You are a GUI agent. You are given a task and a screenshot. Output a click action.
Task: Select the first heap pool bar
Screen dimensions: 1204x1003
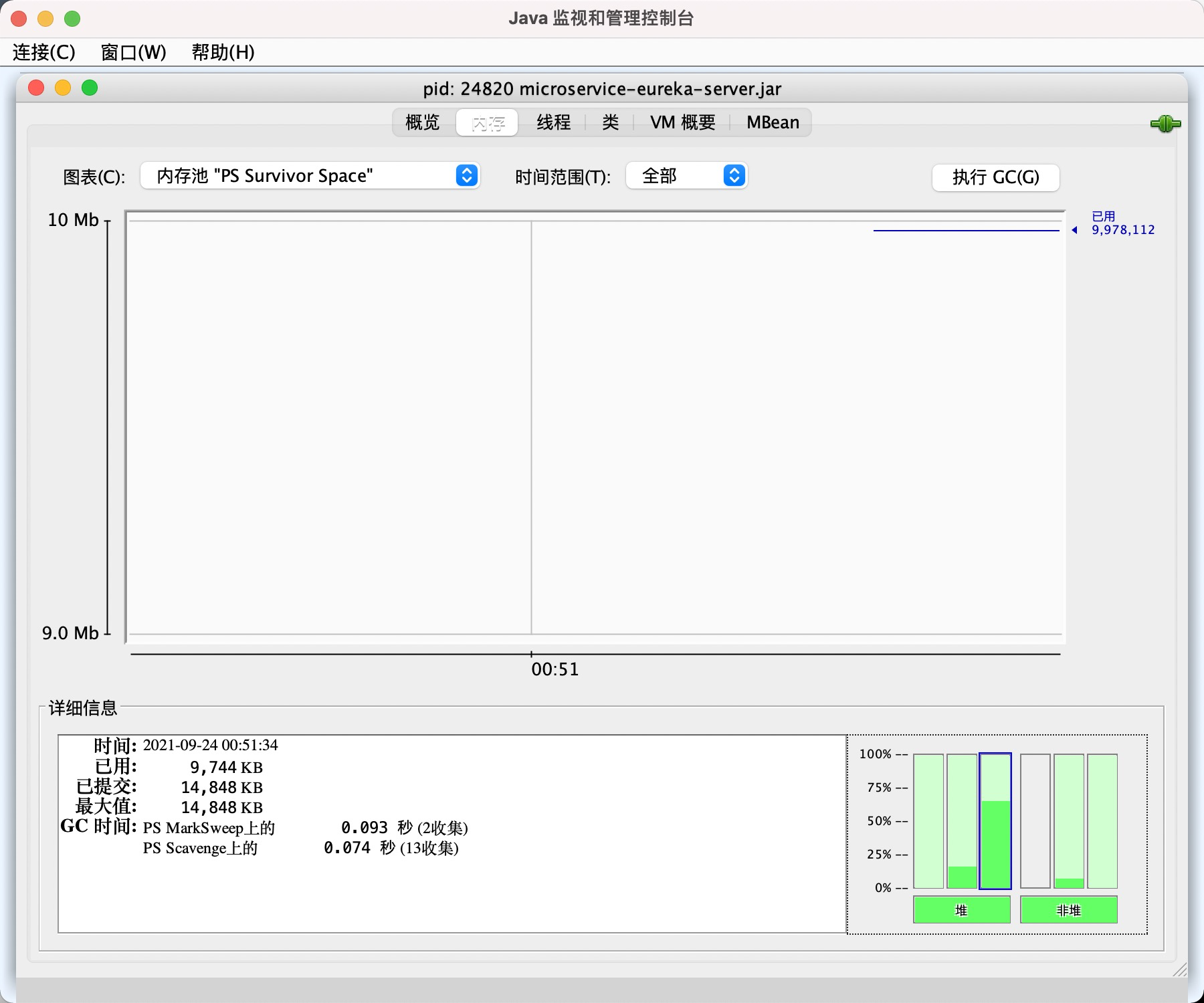coord(928,821)
